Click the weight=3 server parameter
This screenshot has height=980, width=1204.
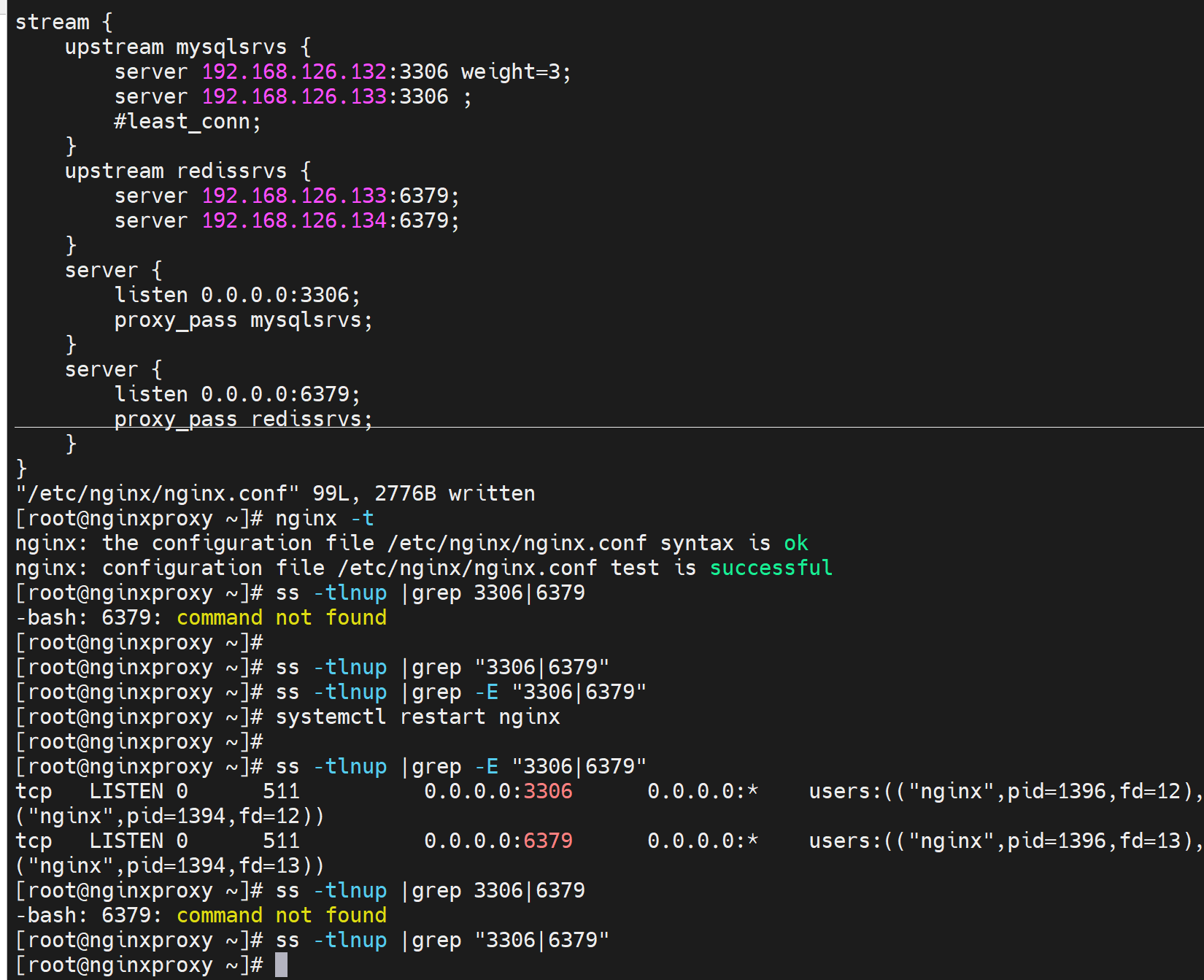515,72
